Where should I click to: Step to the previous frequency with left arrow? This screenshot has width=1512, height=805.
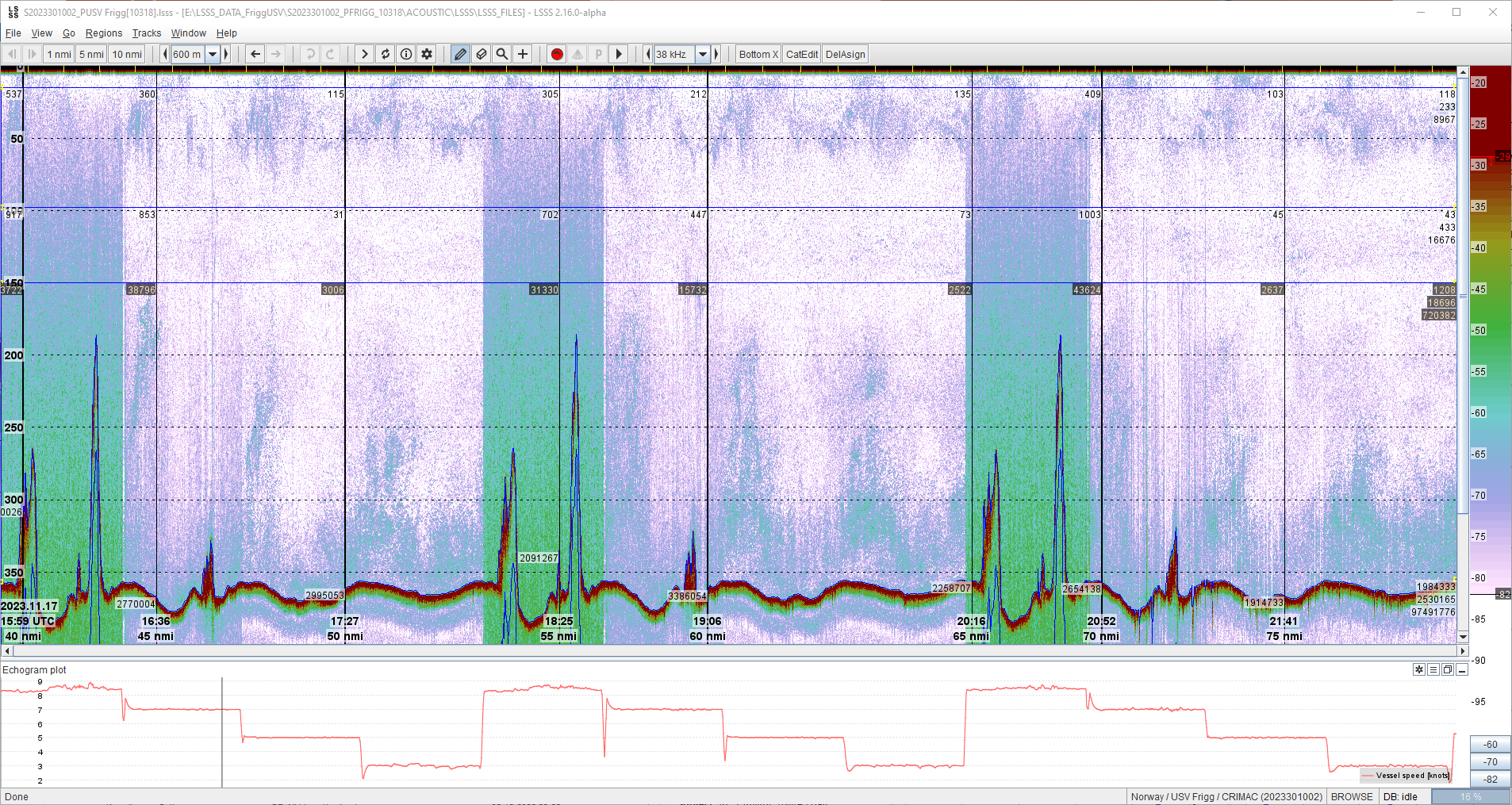648,54
